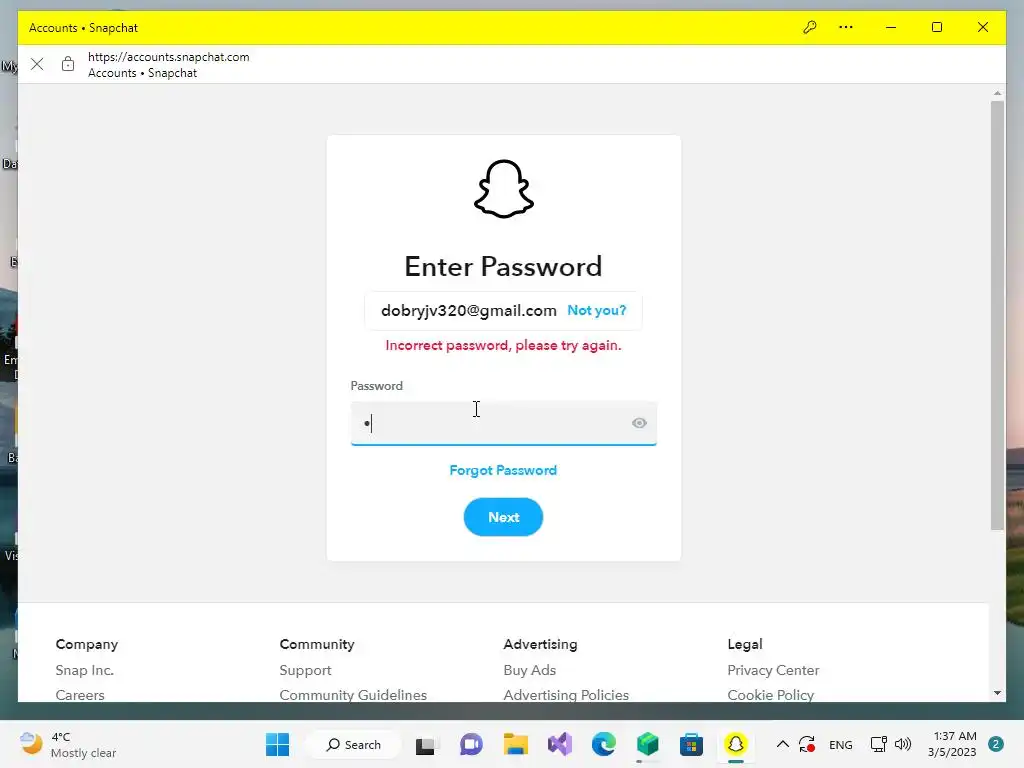Click the taskbar Search box

coord(353,744)
